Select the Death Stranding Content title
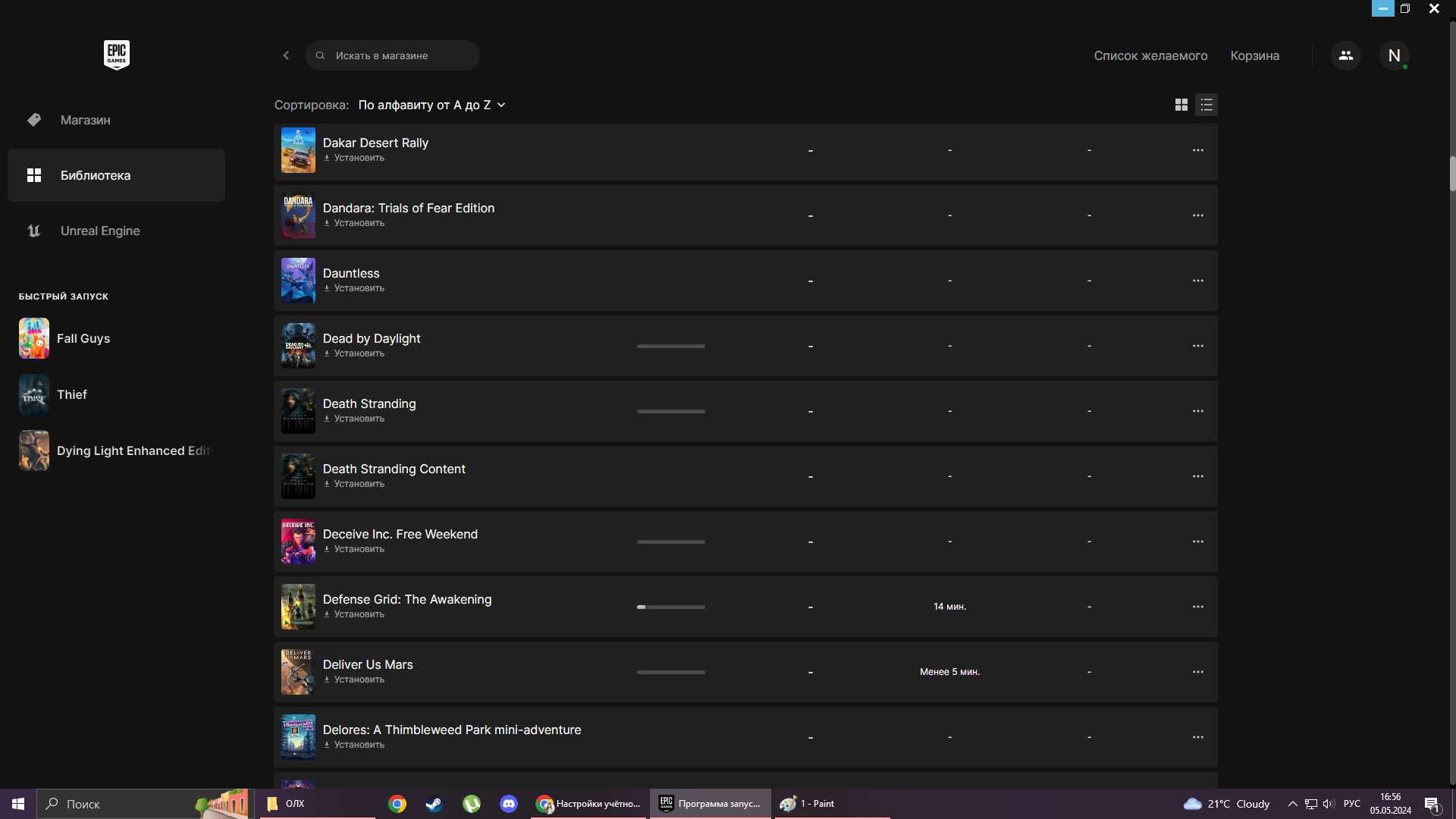The height and width of the screenshot is (819, 1456). pyautogui.click(x=394, y=469)
